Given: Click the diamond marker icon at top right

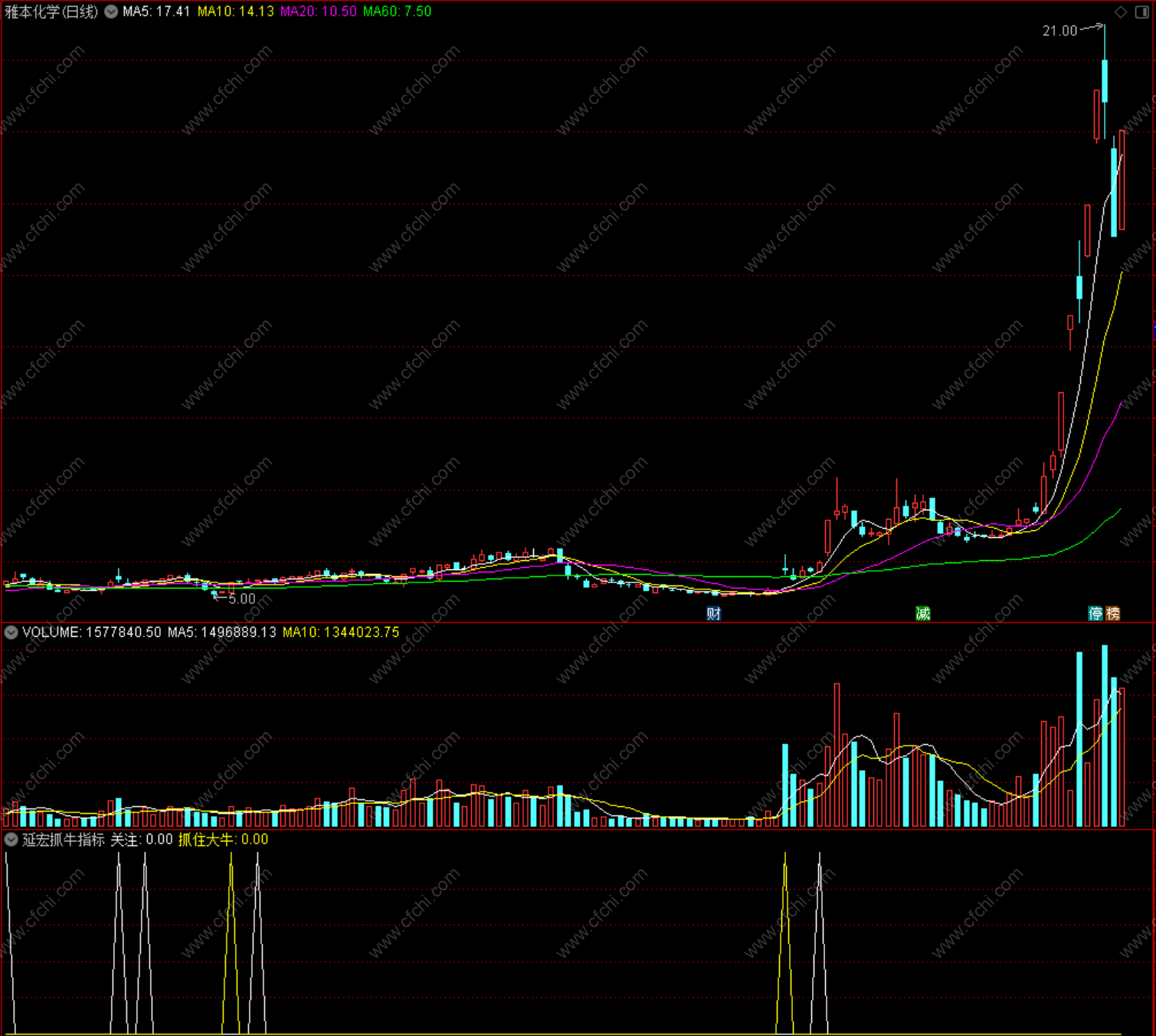Looking at the screenshot, I should click(1121, 11).
